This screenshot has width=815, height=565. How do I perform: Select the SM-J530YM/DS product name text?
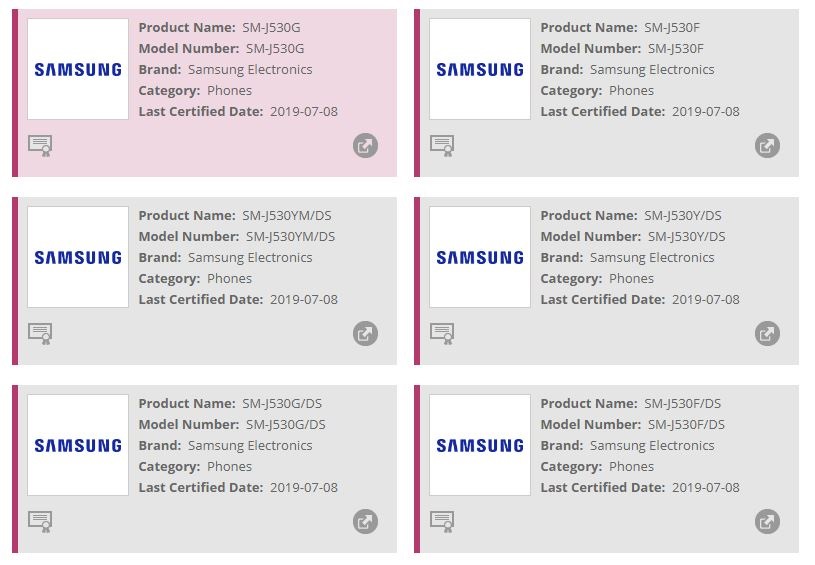[288, 215]
